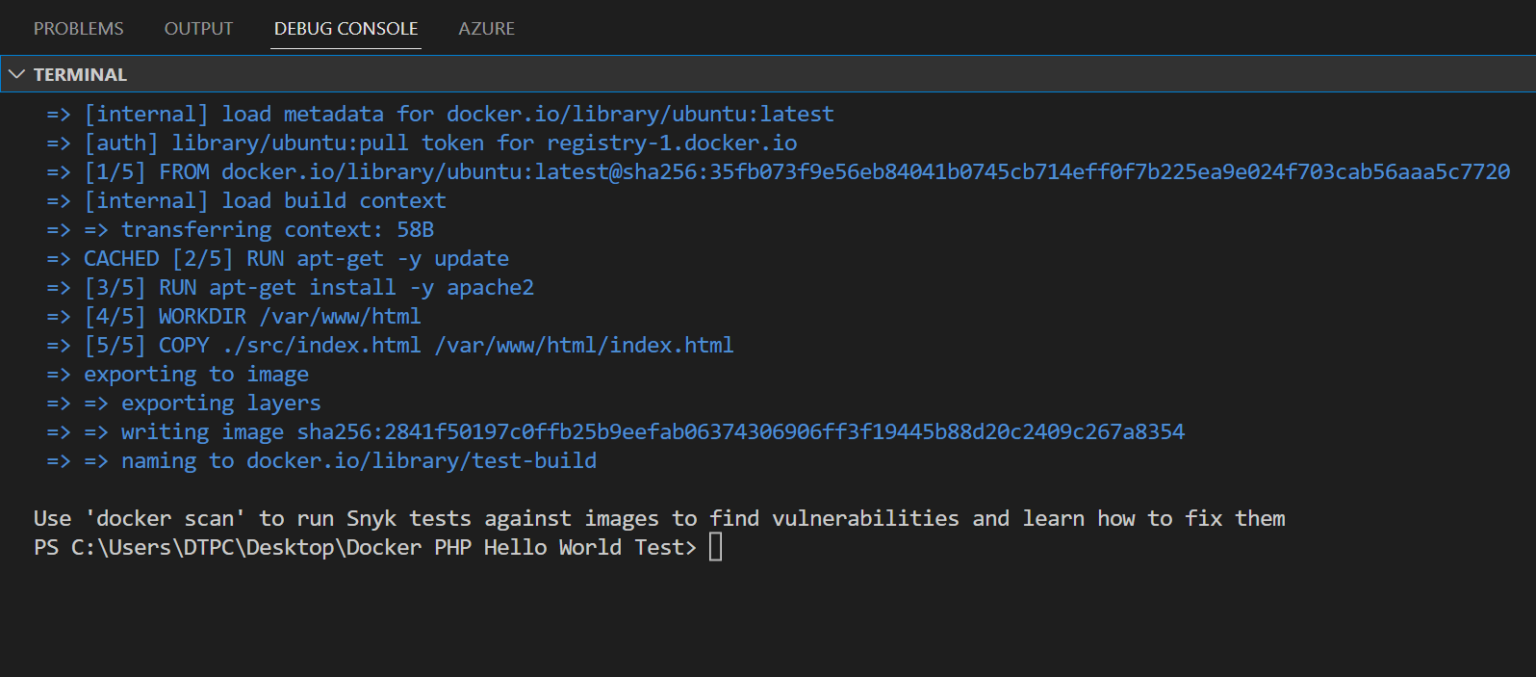The width and height of the screenshot is (1536, 677).
Task: Click the transferring context: 58B line
Action: coord(240,230)
